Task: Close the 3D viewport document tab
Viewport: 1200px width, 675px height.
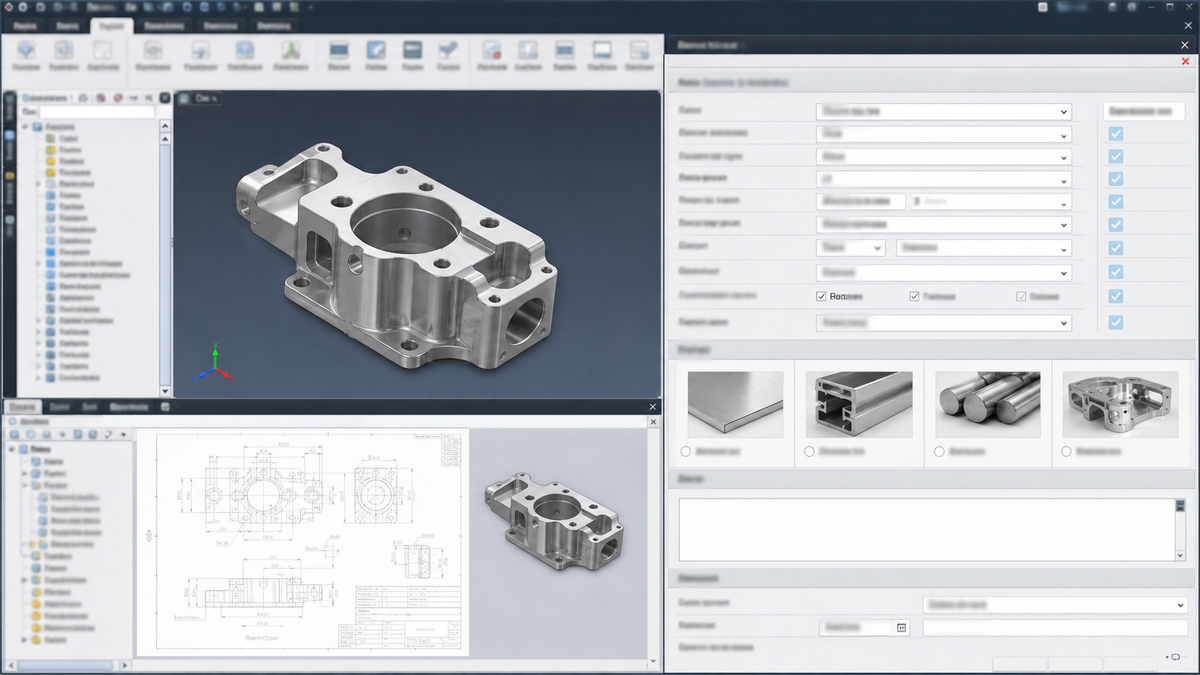Action: tap(216, 99)
